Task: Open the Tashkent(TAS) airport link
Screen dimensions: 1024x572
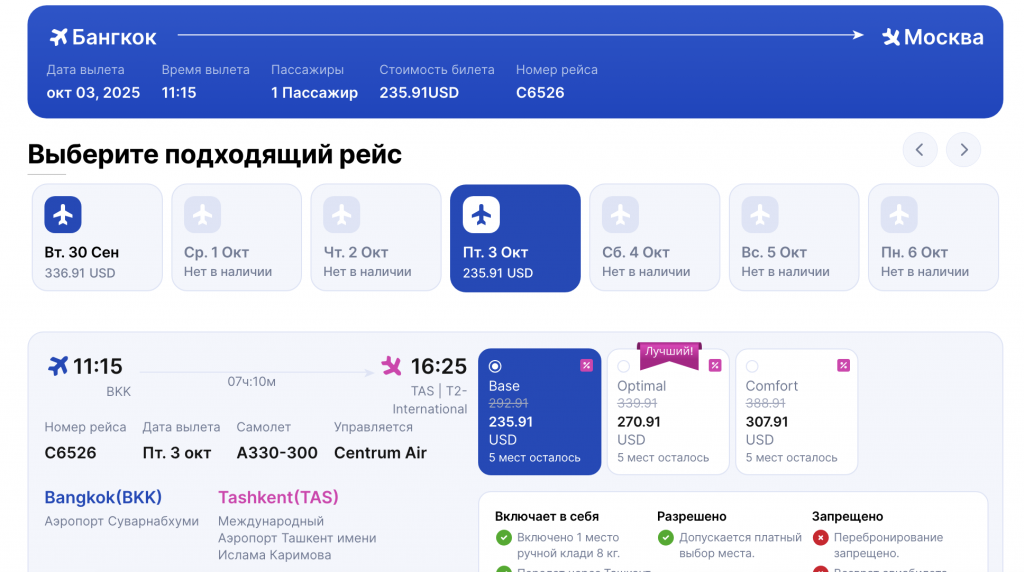Action: (x=278, y=498)
